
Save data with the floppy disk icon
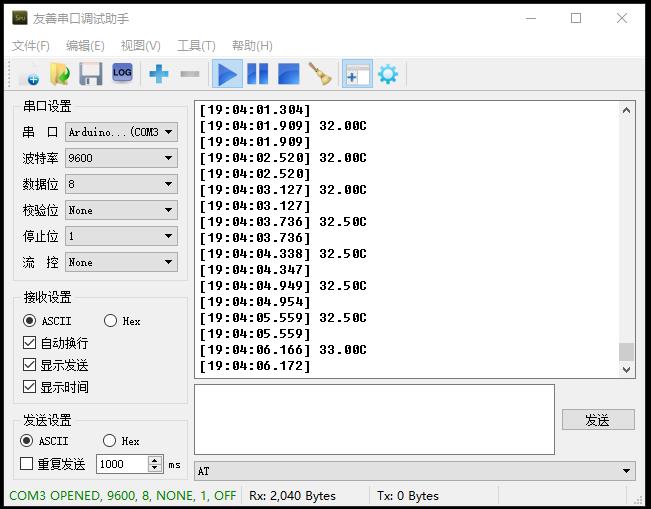tap(91, 74)
